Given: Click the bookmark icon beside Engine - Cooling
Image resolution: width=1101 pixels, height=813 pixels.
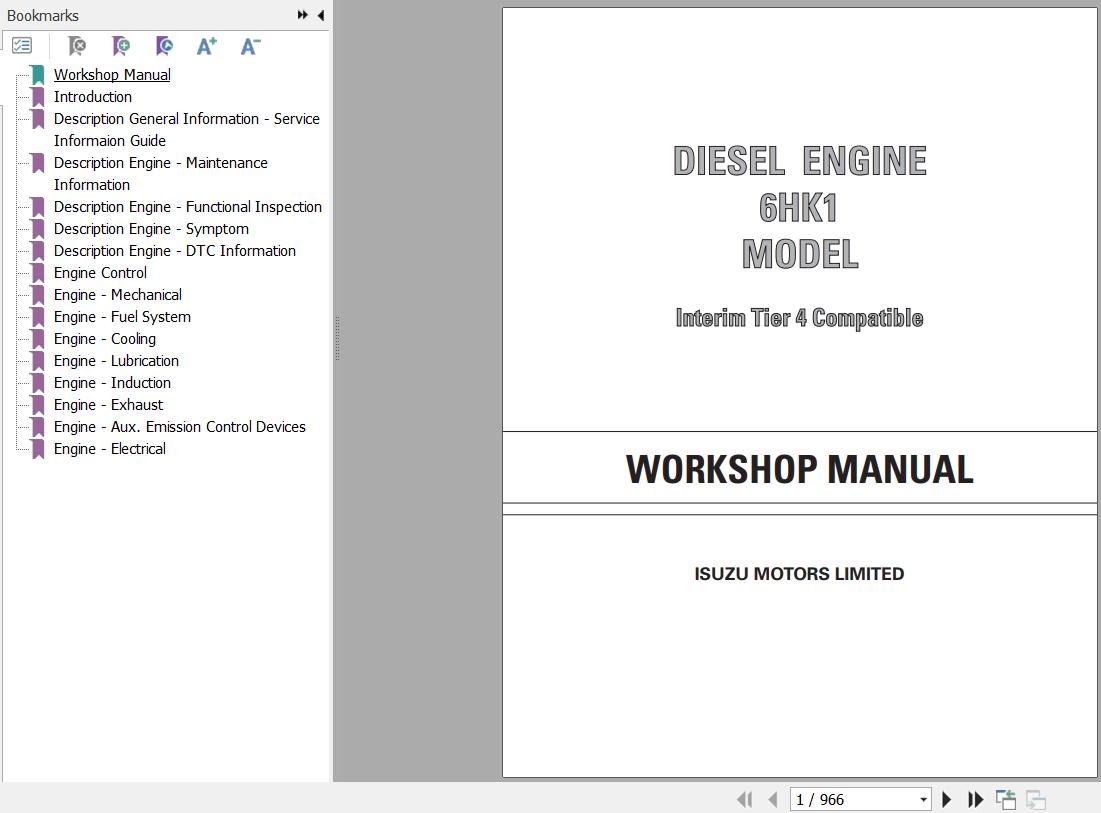Looking at the screenshot, I should click(38, 338).
